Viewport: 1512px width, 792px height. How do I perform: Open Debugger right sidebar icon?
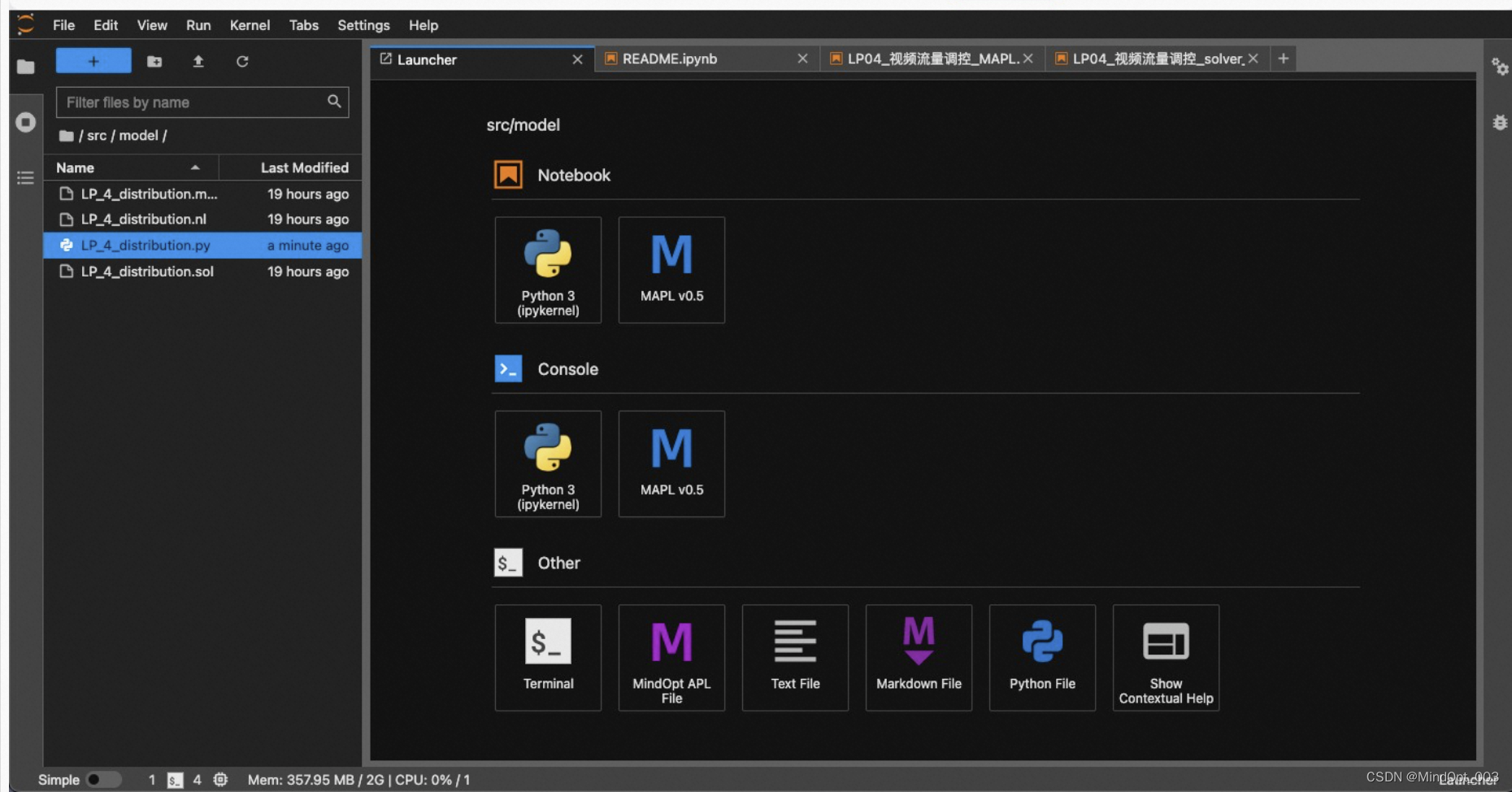click(1500, 123)
